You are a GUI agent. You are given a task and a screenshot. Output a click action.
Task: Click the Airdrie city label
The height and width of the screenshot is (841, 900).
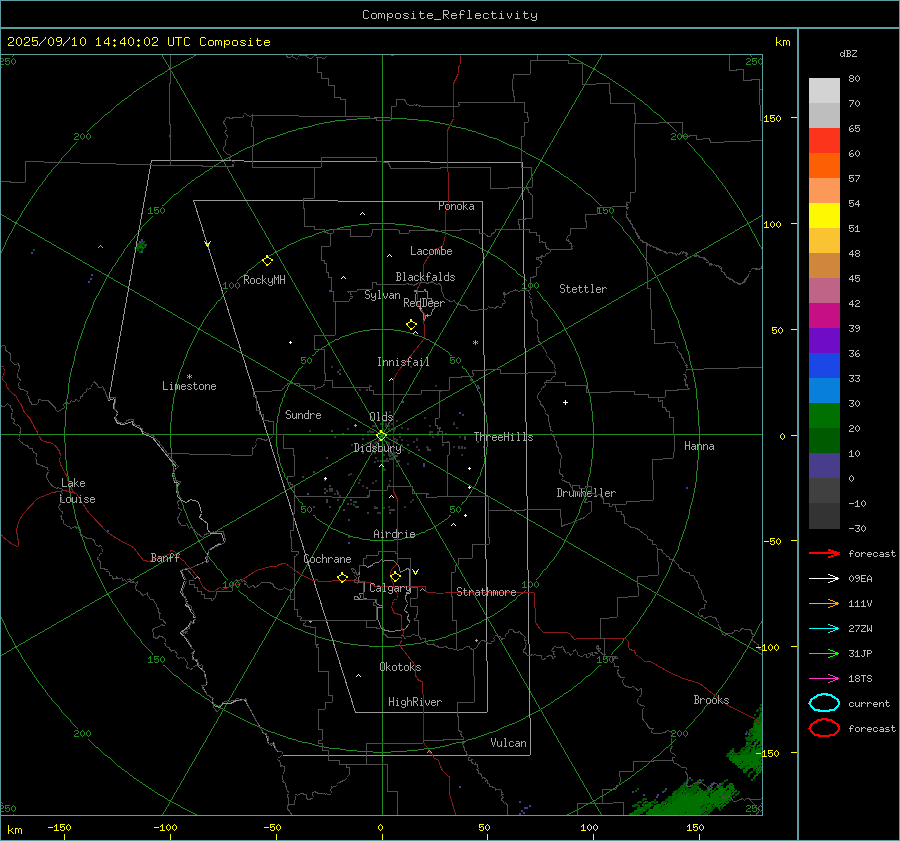394,534
